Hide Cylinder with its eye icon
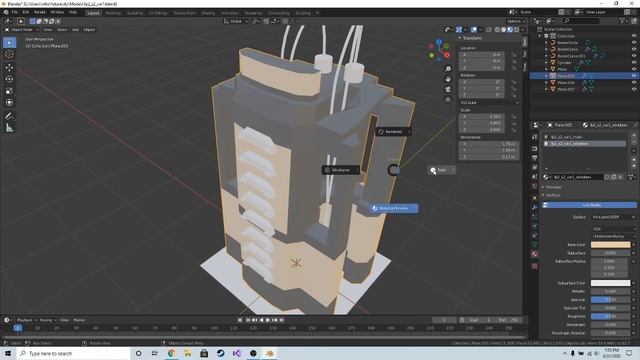640x360 pixels. pyautogui.click(x=634, y=62)
